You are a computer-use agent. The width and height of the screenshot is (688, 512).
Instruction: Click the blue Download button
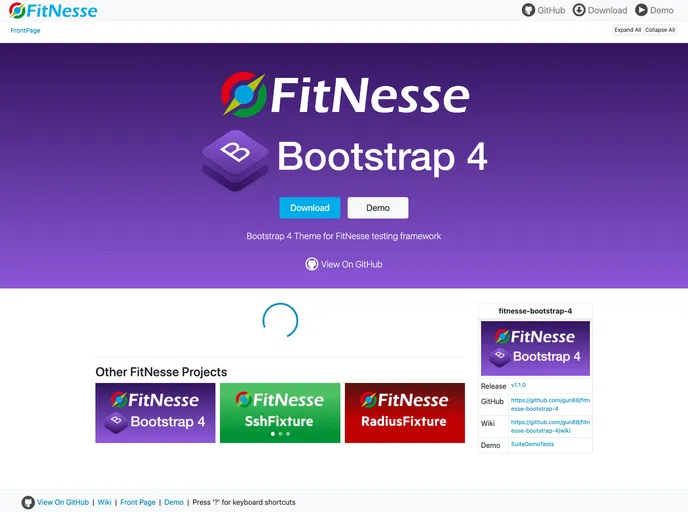click(310, 208)
